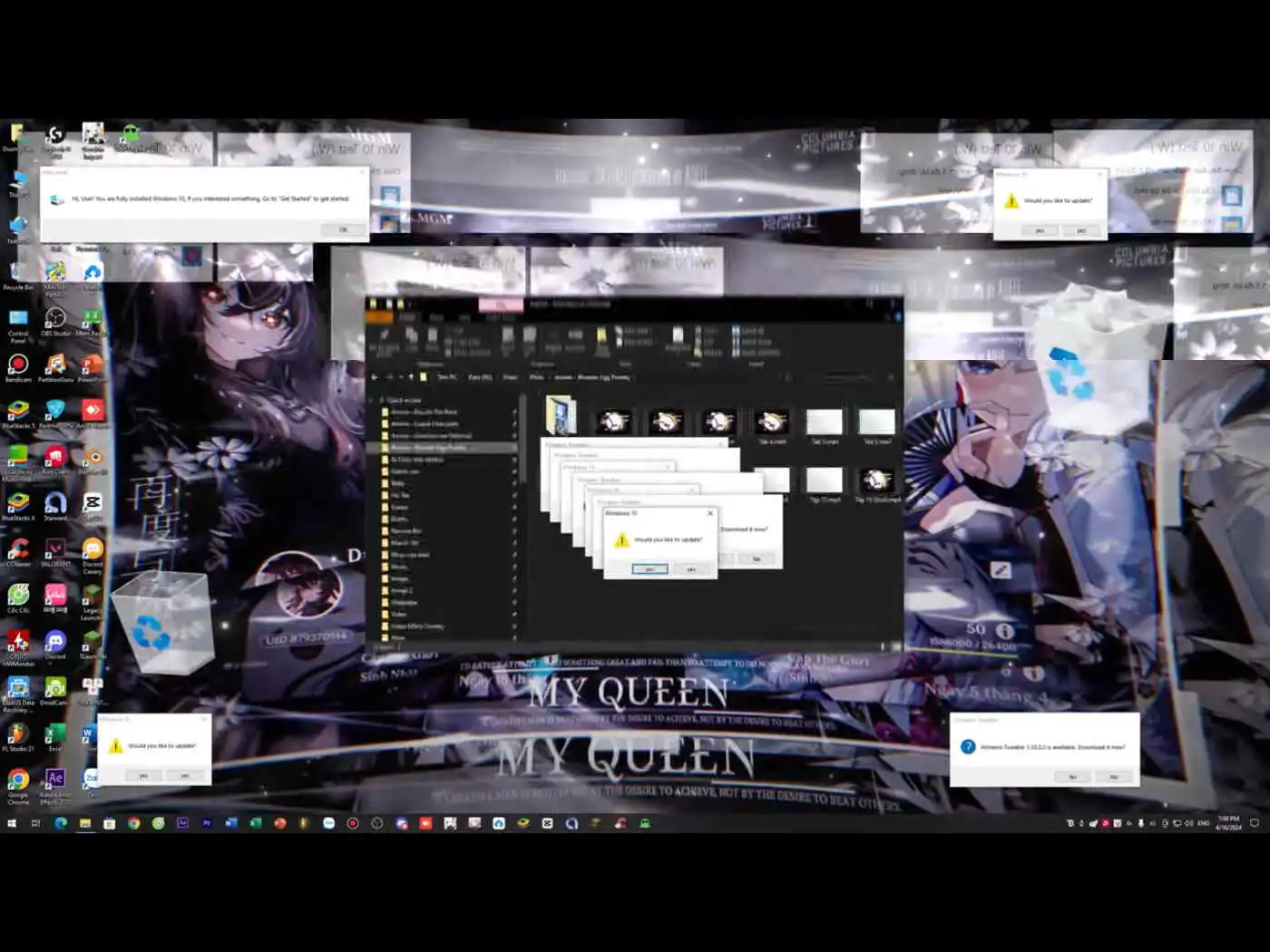Launch FL Studio 21 from the desktop
Viewport: 1270px width, 952px height.
tap(18, 737)
